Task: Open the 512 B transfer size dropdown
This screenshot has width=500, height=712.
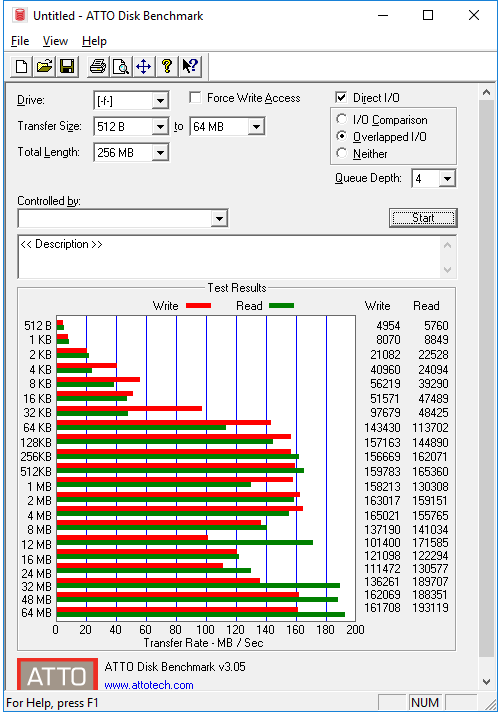Action: tap(160, 127)
